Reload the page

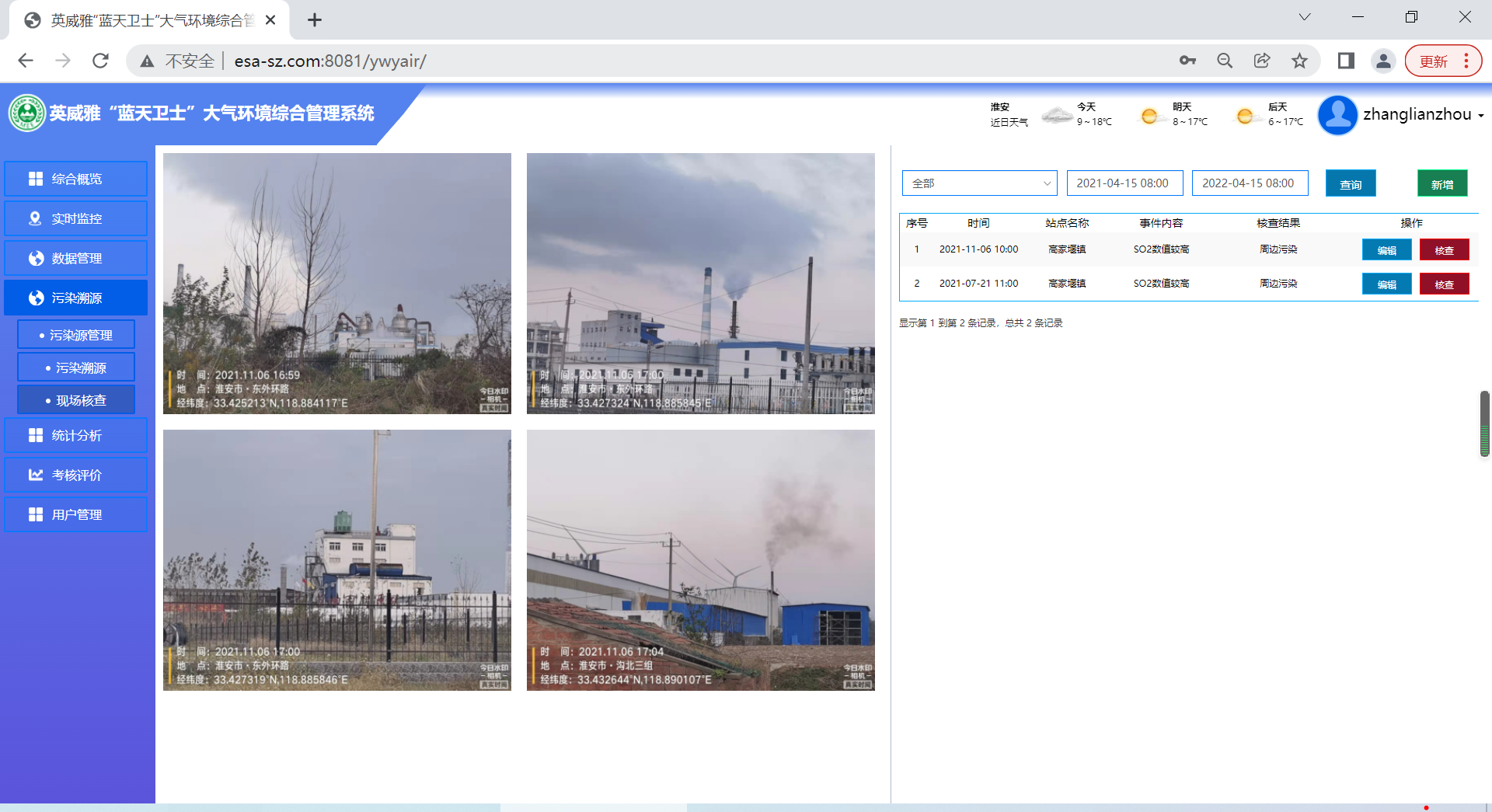(x=100, y=61)
